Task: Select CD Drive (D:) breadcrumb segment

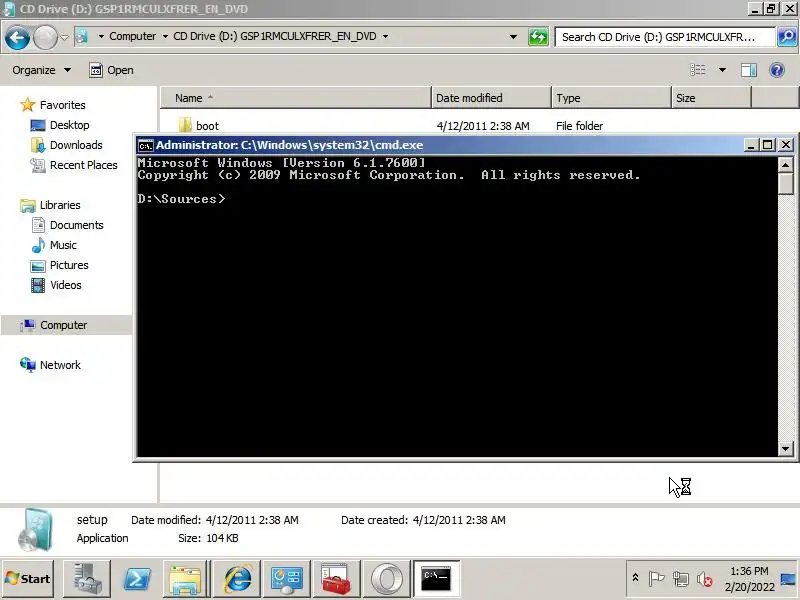Action: tap(275, 36)
